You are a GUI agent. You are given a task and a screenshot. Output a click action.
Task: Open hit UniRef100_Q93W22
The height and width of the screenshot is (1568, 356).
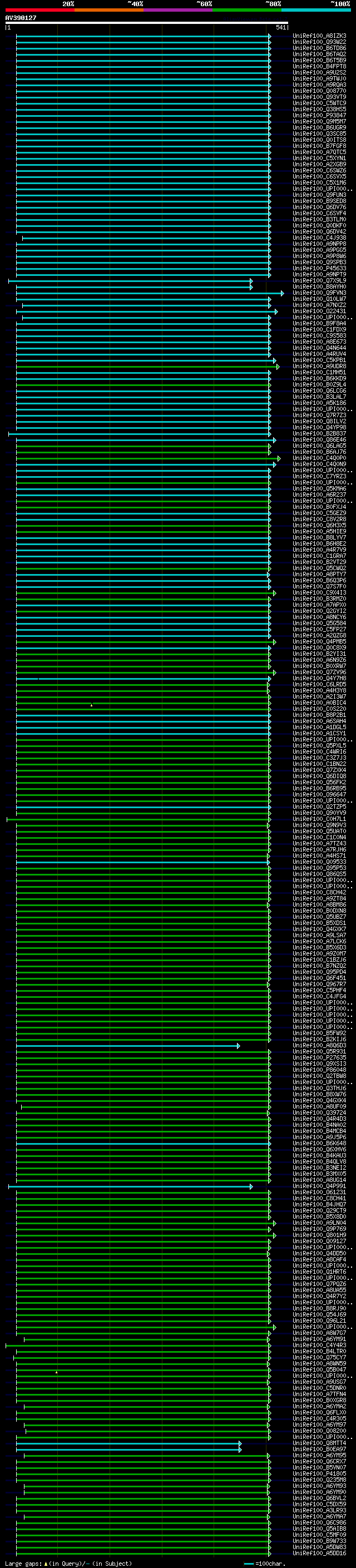pyautogui.click(x=319, y=42)
